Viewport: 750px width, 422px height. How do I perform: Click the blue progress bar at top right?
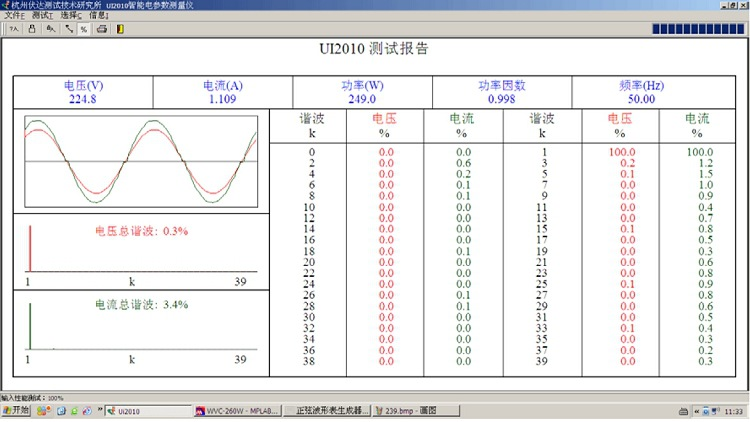pos(697,29)
